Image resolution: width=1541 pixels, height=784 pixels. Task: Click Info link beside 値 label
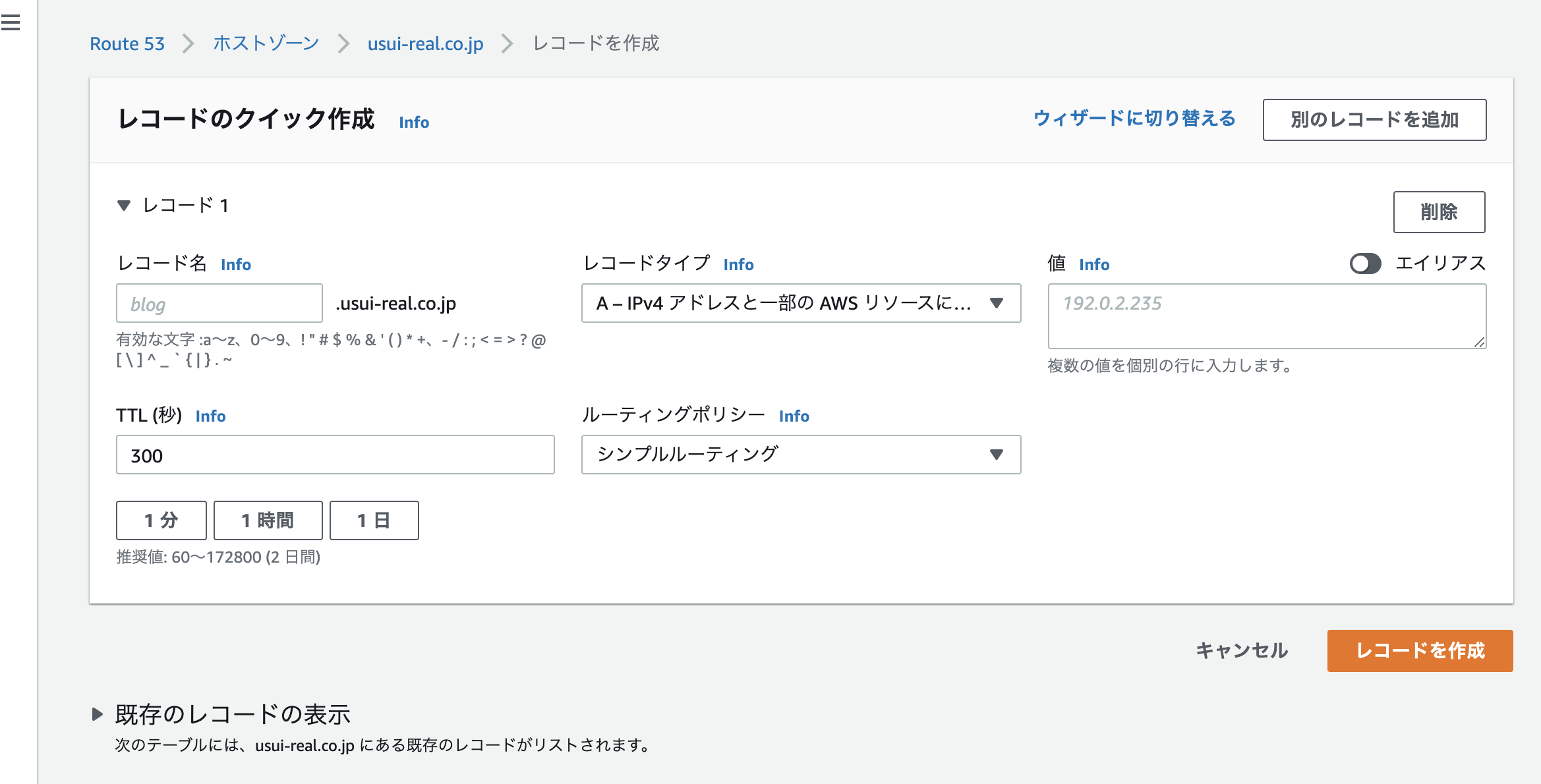1093,264
